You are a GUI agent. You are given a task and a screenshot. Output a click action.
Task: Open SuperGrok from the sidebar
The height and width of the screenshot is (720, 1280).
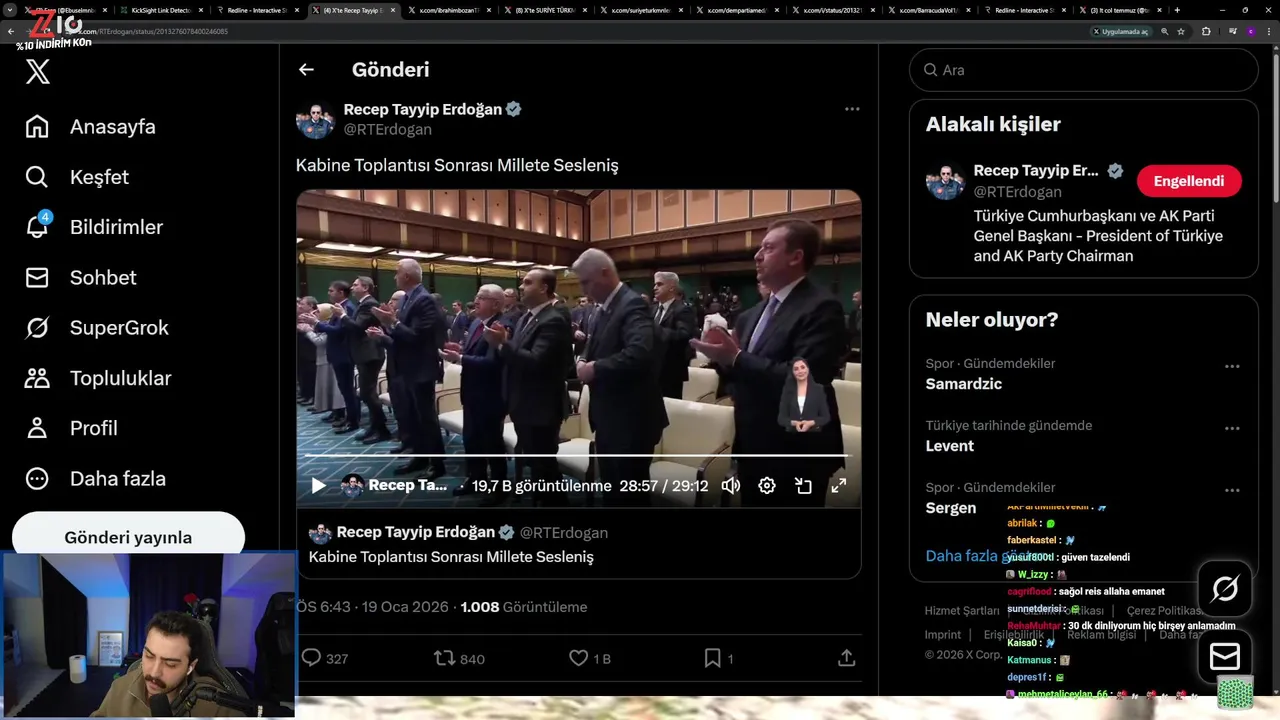pos(97,327)
